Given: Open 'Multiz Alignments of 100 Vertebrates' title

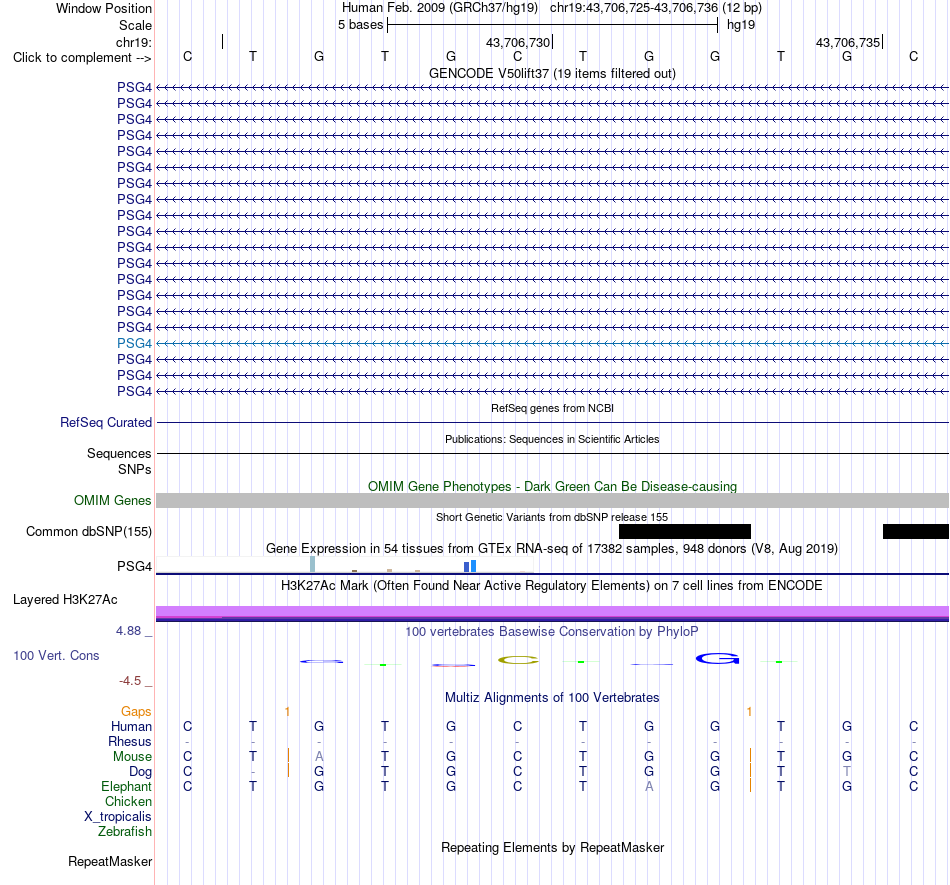Looking at the screenshot, I should click(x=552, y=697).
